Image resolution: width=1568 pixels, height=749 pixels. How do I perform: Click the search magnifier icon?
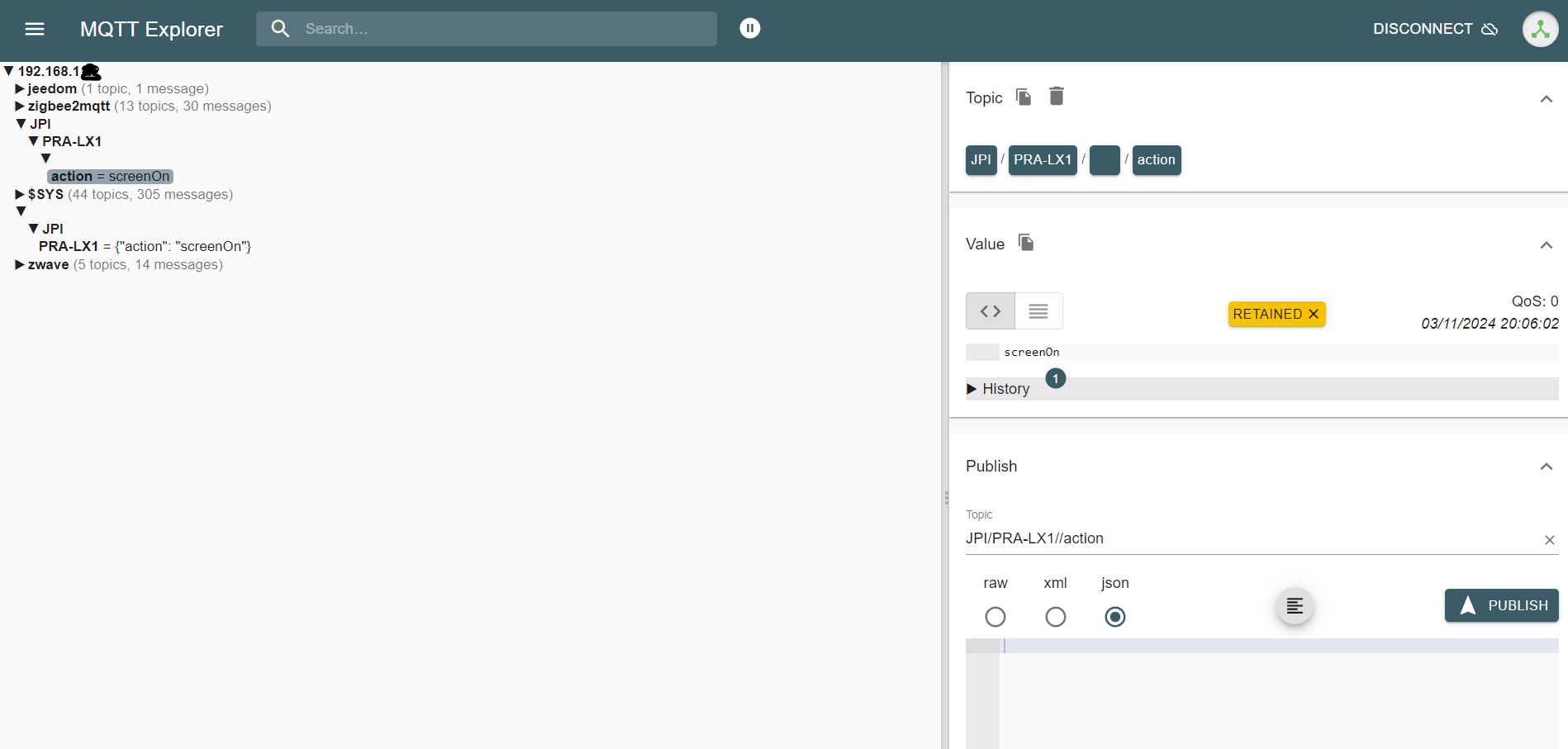click(281, 29)
